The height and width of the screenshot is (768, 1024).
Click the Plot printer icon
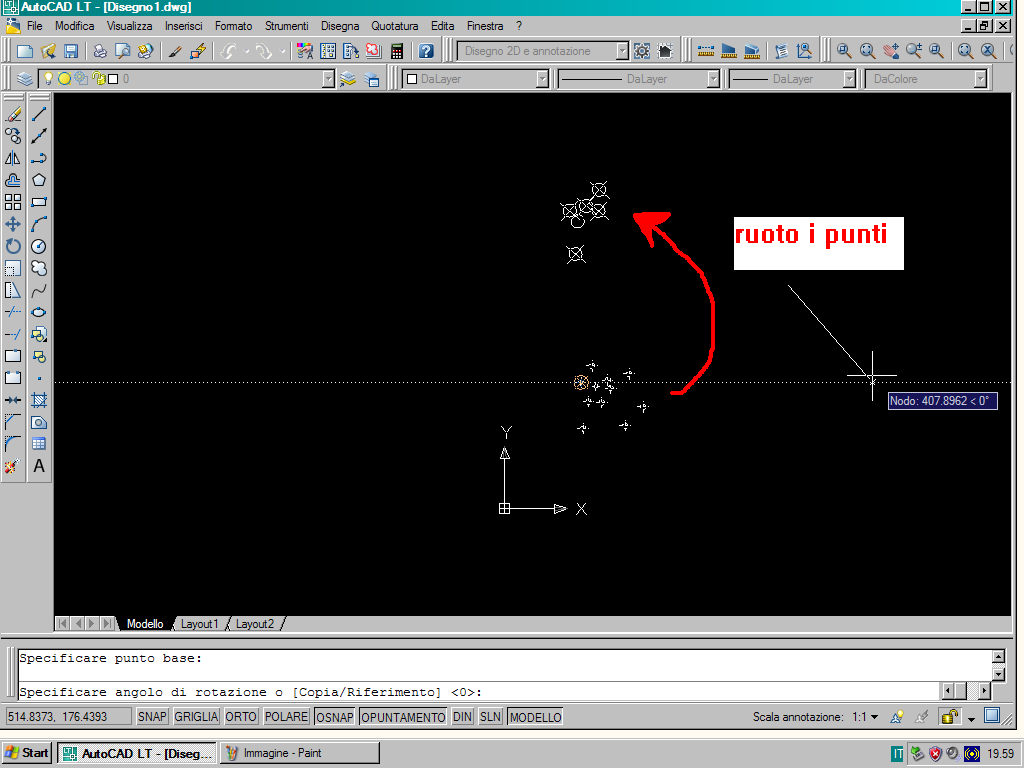pos(100,51)
